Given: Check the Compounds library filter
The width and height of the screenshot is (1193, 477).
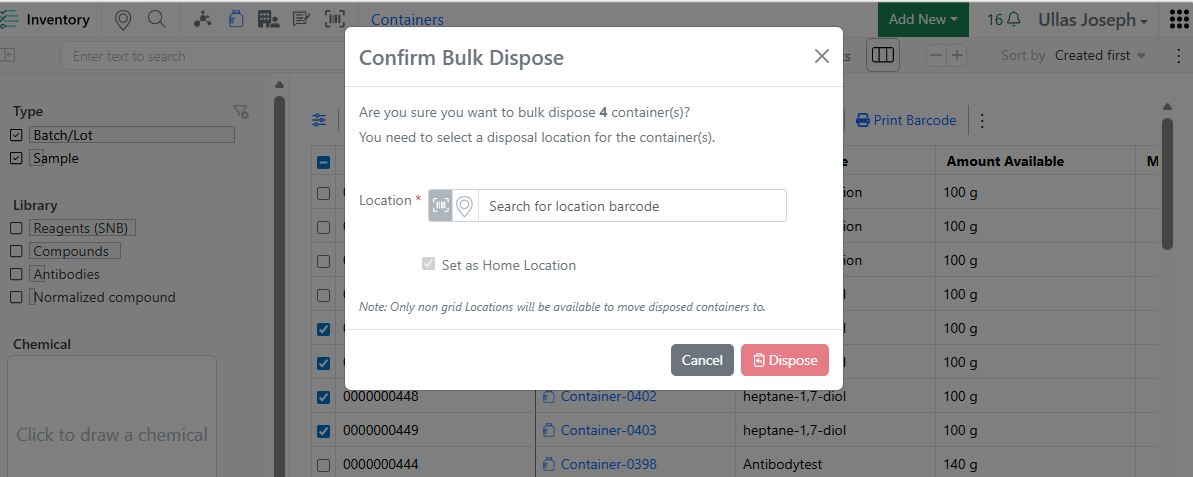Looking at the screenshot, I should [x=16, y=251].
